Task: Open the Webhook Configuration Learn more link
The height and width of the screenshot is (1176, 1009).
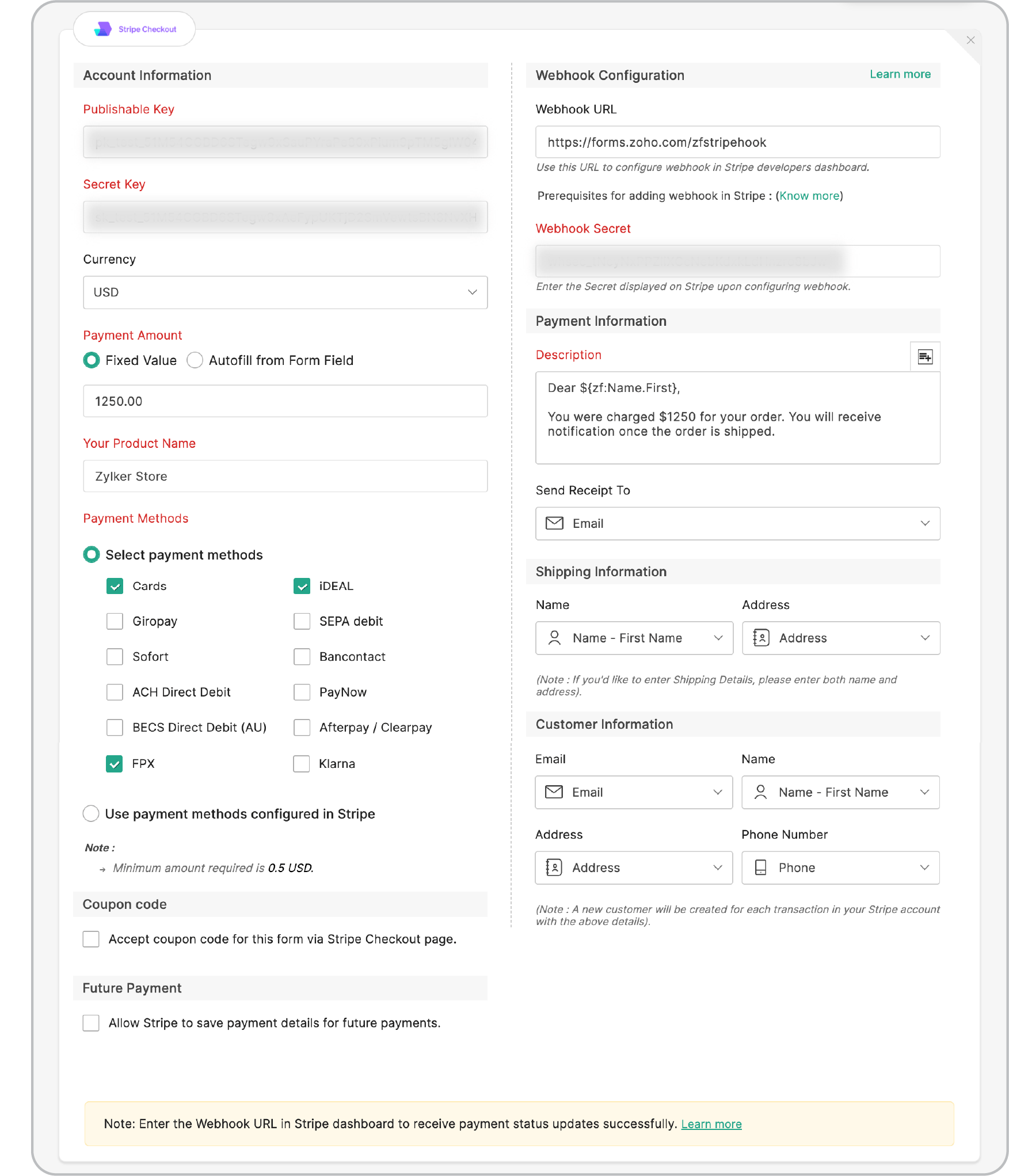Action: (900, 74)
